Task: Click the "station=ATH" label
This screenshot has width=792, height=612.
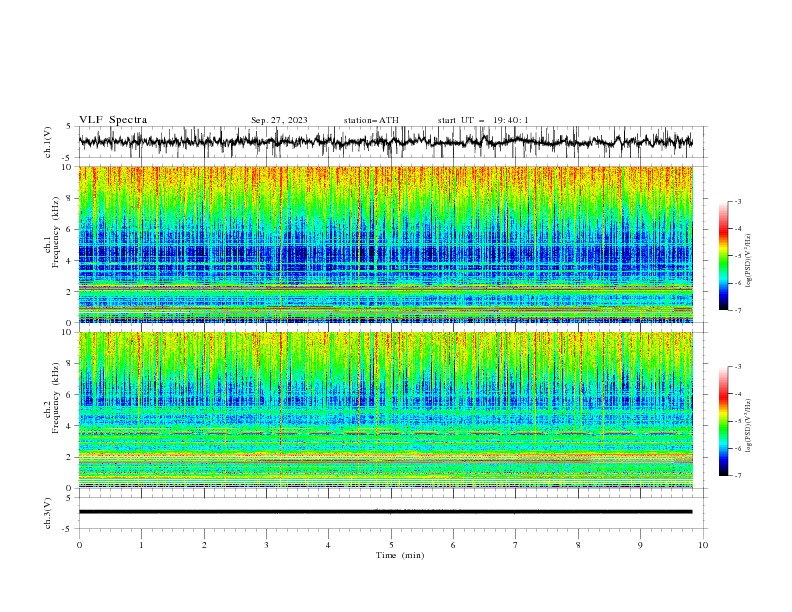Action: point(371,120)
